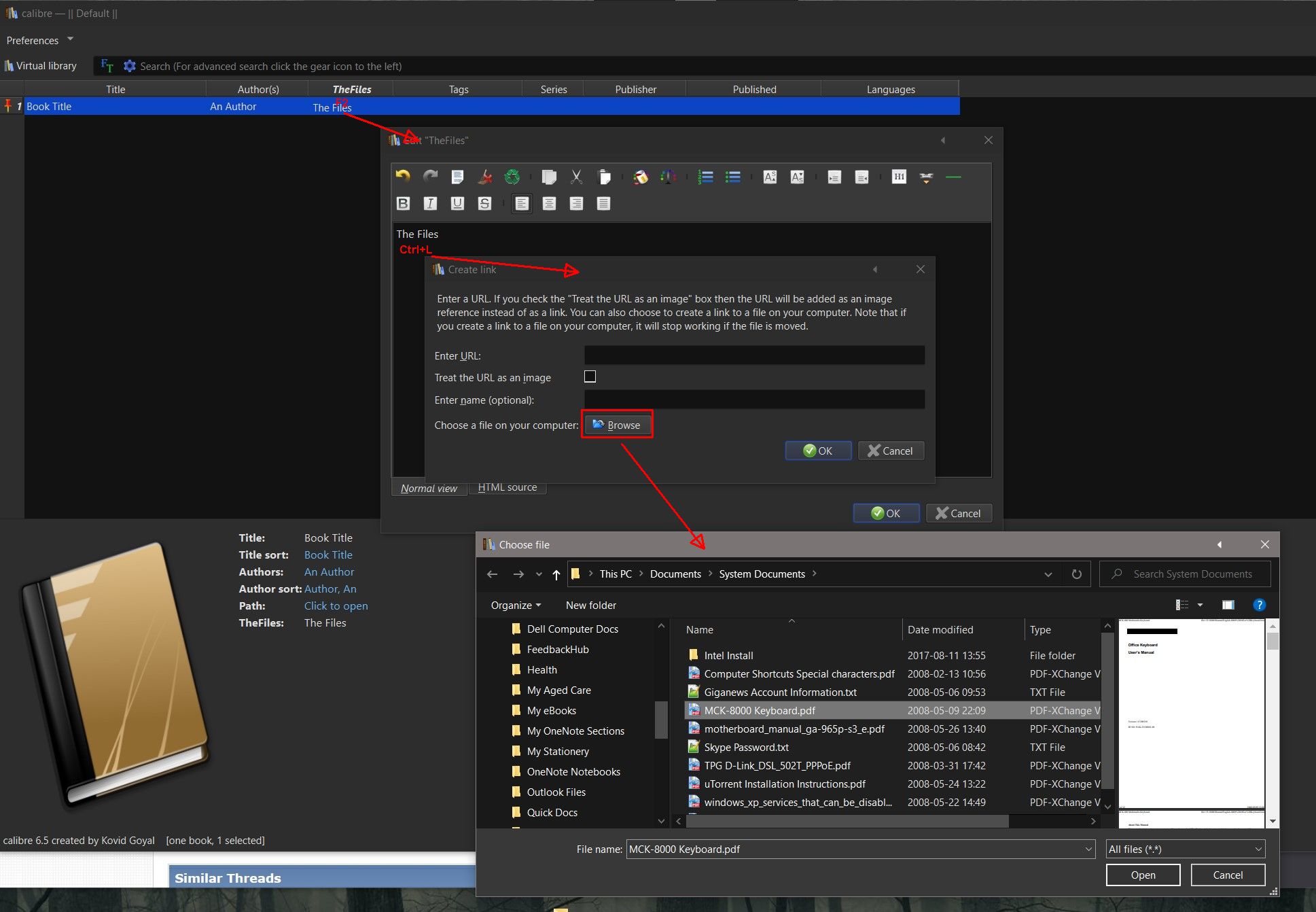Viewport: 1316px width, 912px height.
Task: Click the Browse button
Action: coord(616,425)
